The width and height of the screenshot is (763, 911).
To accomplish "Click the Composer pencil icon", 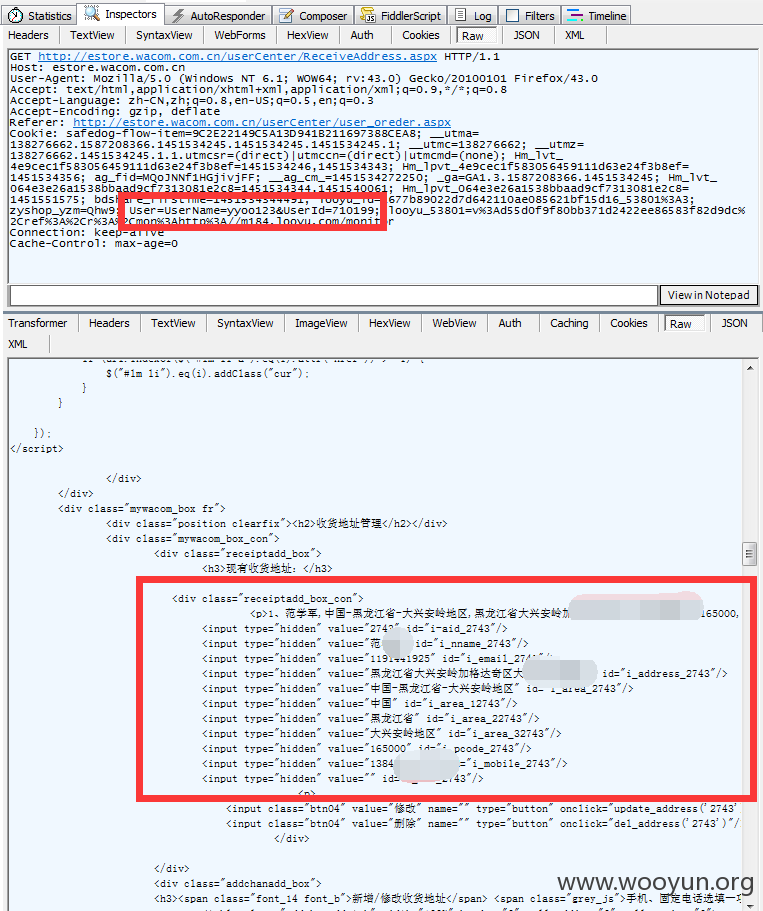I will pyautogui.click(x=286, y=16).
